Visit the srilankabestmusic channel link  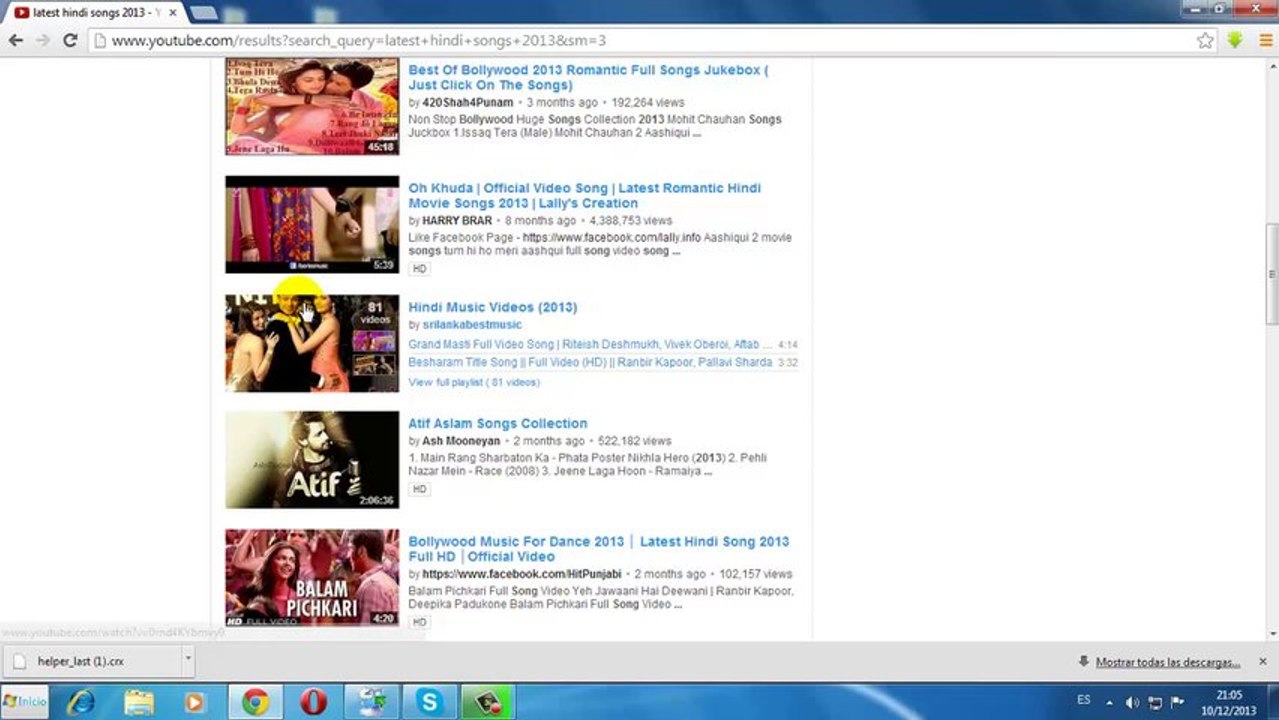[472, 324]
